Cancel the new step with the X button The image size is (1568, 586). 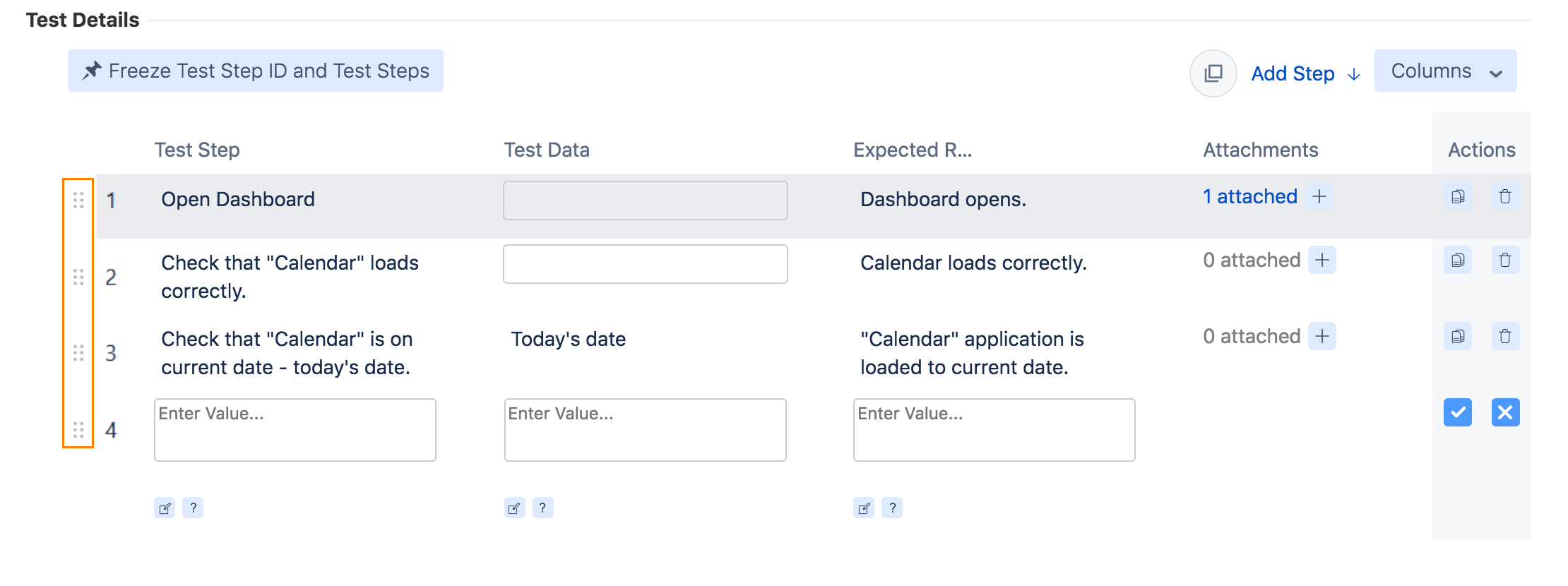[1505, 412]
